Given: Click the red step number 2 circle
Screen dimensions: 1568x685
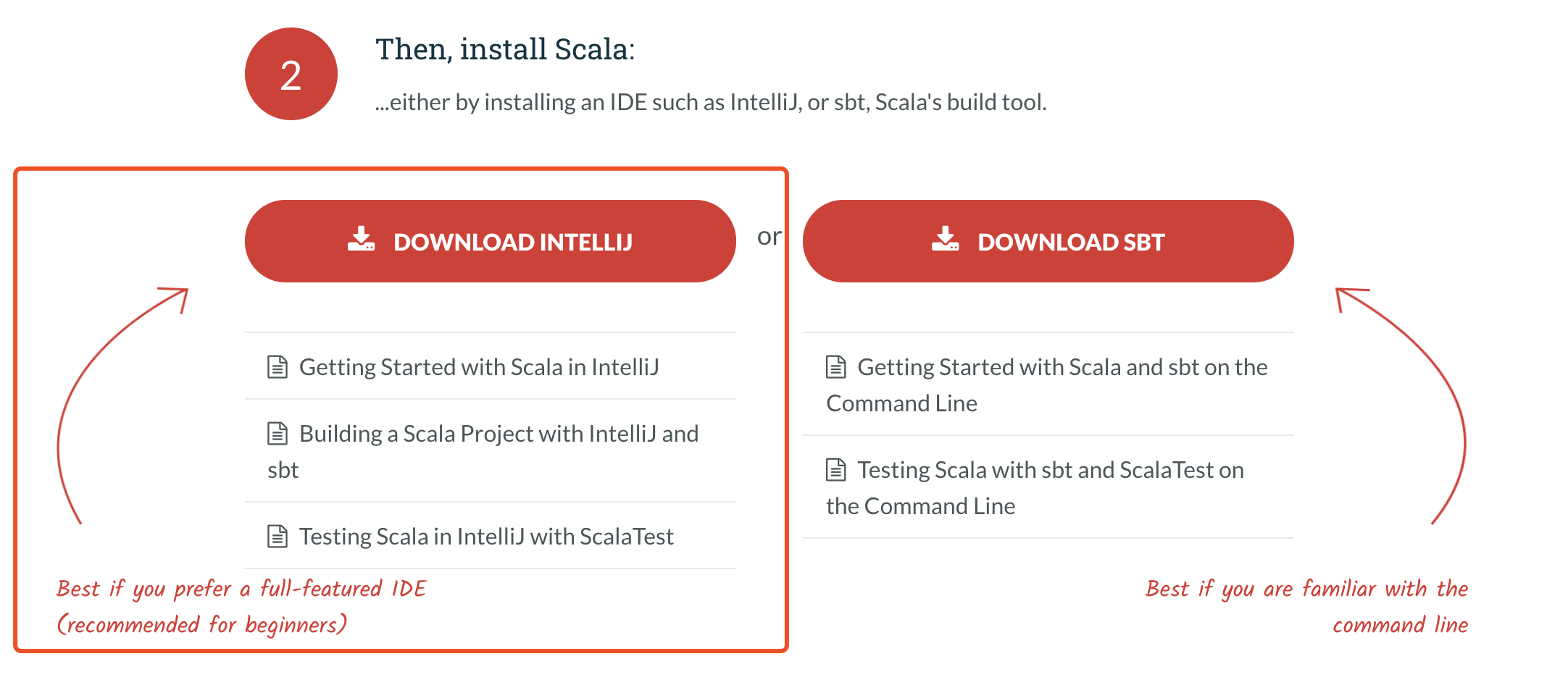Looking at the screenshot, I should point(291,73).
